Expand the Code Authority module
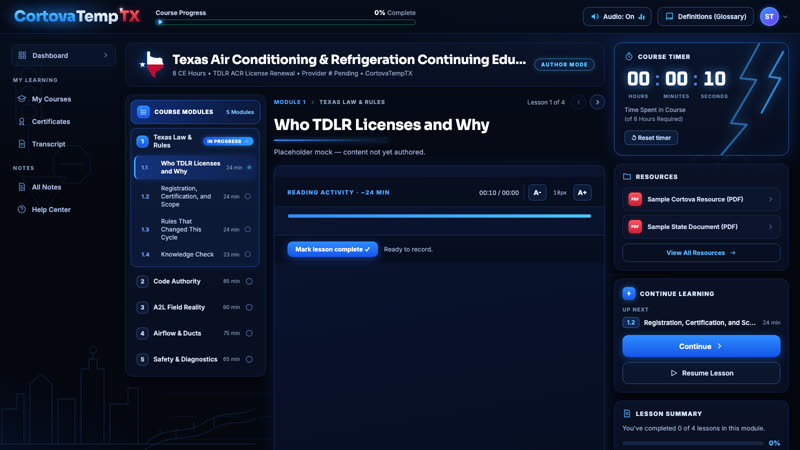The width and height of the screenshot is (800, 450). click(195, 281)
